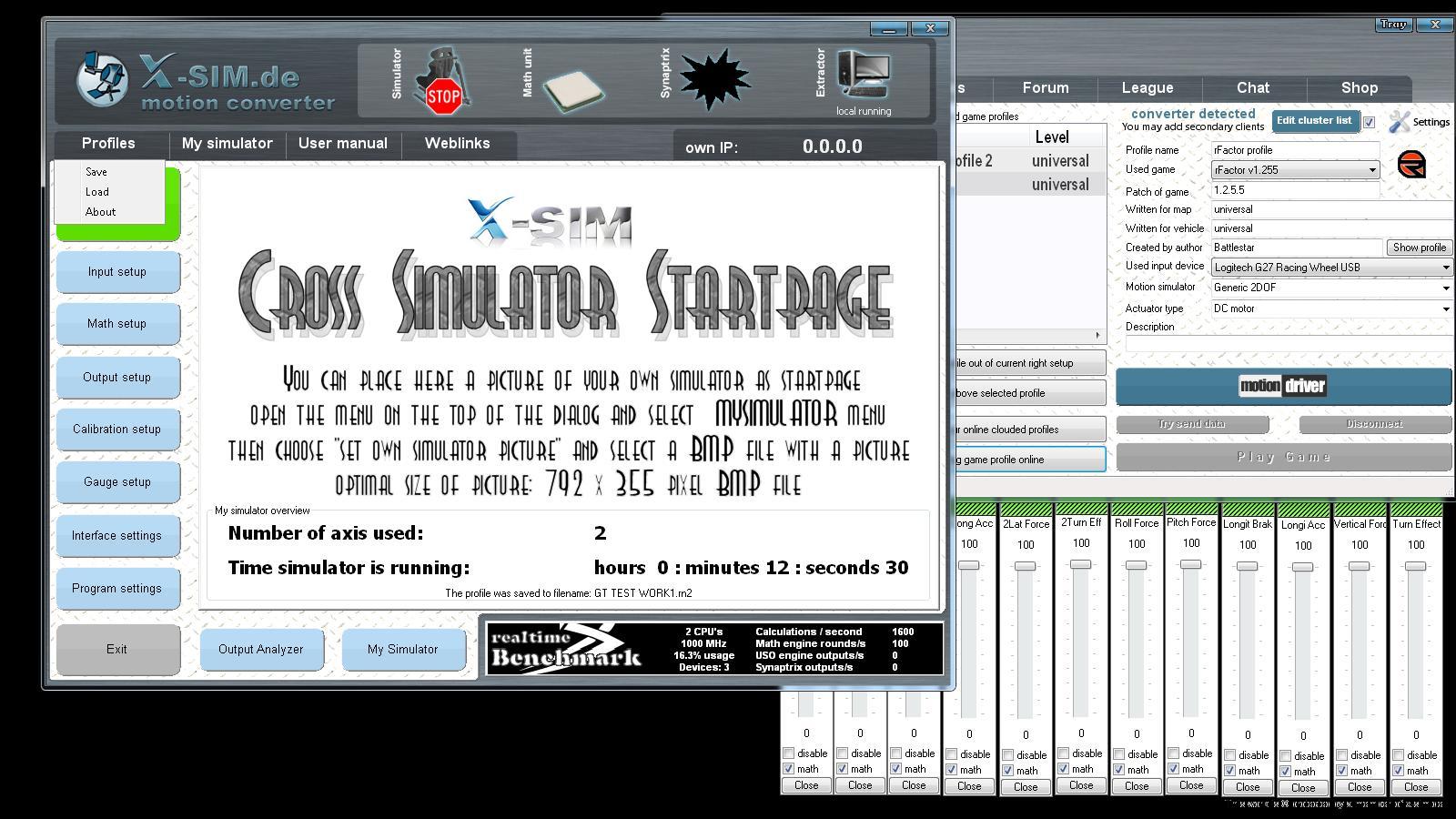Close the Longit Brak panel
Viewport: 1456px width, 819px height.
[x=1248, y=787]
